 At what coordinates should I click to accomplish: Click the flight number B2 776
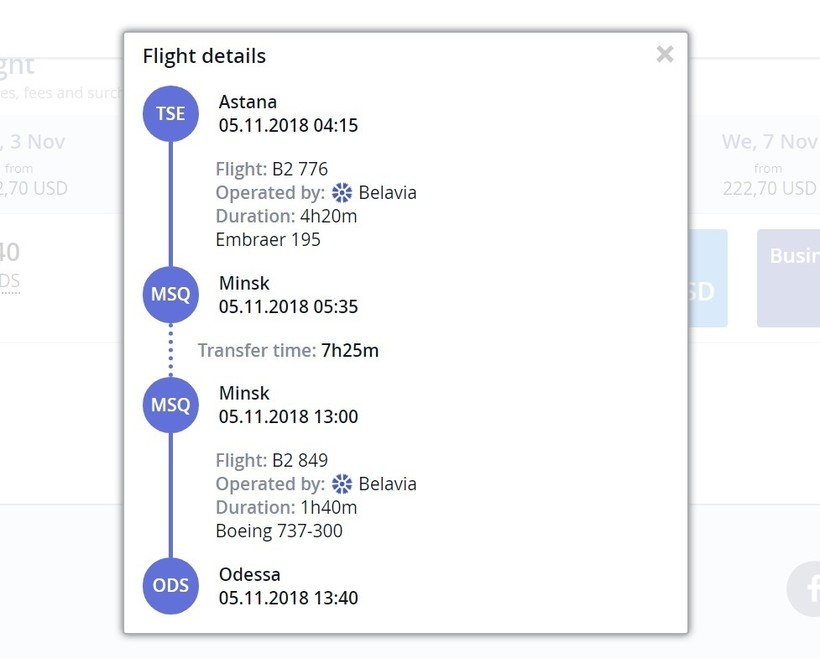click(x=300, y=169)
